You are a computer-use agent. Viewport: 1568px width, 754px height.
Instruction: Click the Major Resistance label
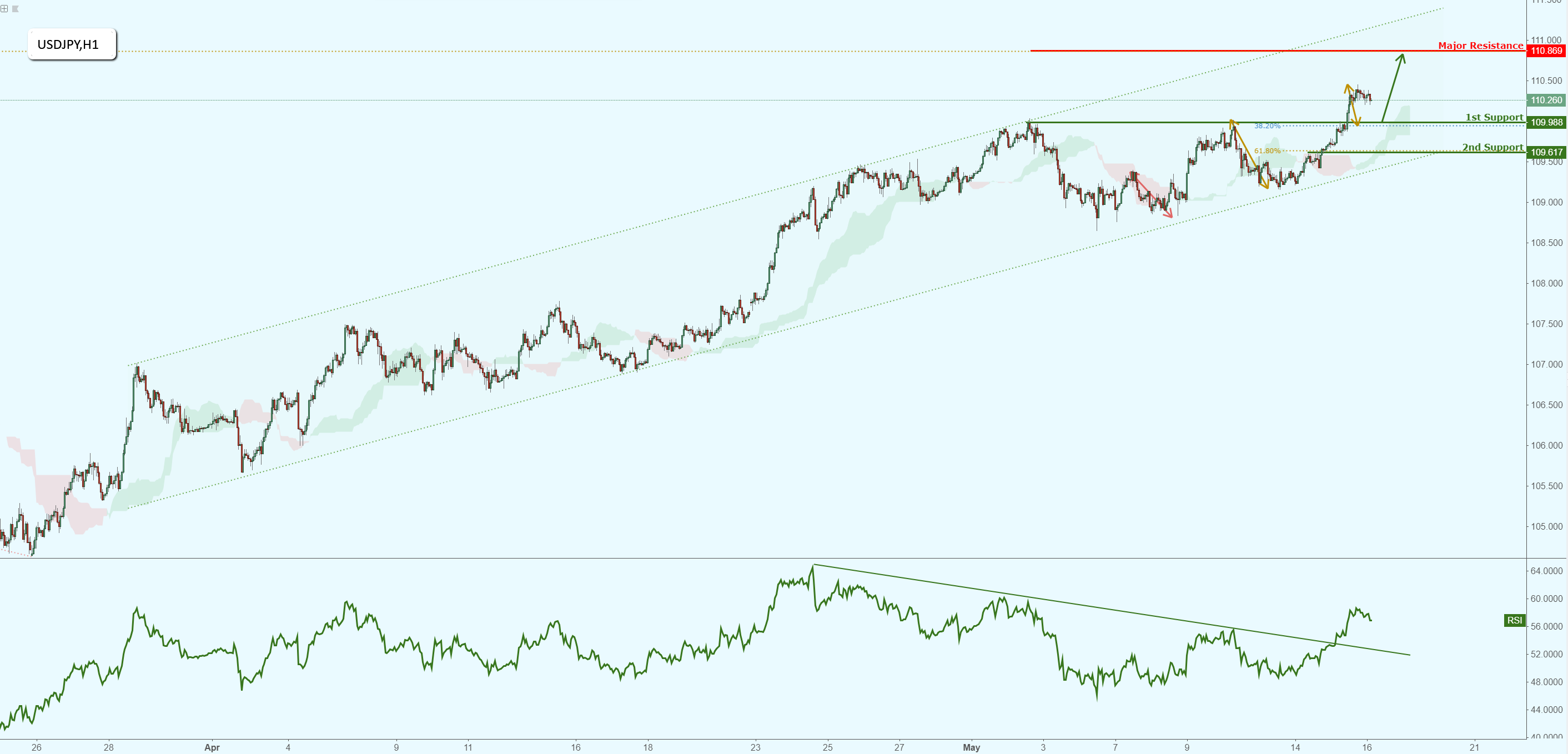1480,45
